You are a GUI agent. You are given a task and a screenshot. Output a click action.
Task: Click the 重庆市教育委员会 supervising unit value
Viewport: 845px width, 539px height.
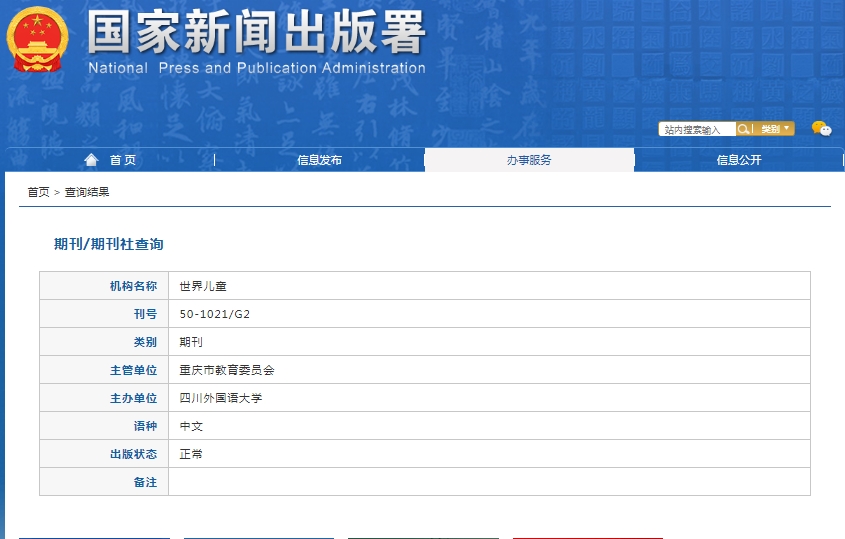click(x=227, y=370)
